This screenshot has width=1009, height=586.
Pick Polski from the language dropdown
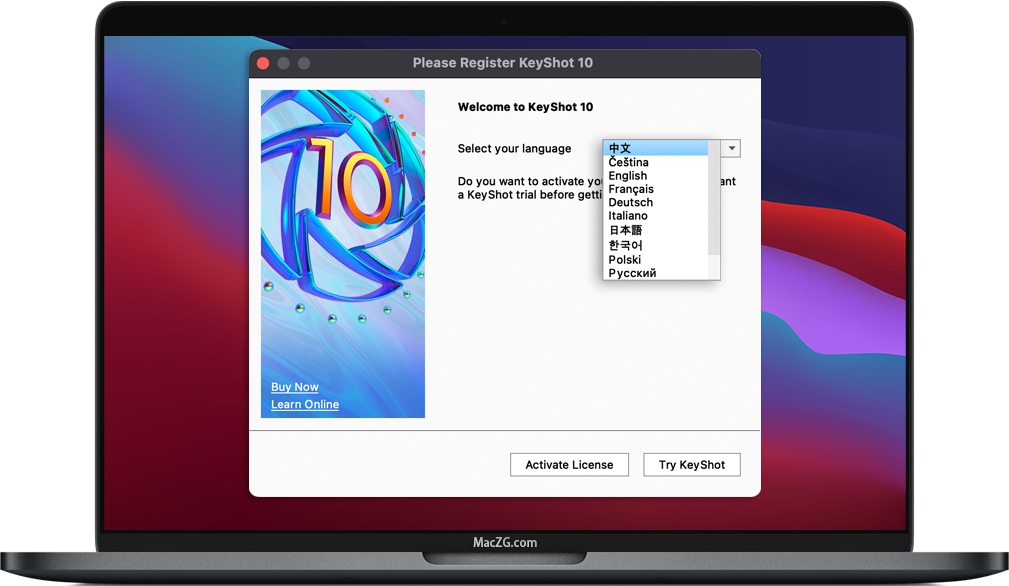click(x=624, y=260)
